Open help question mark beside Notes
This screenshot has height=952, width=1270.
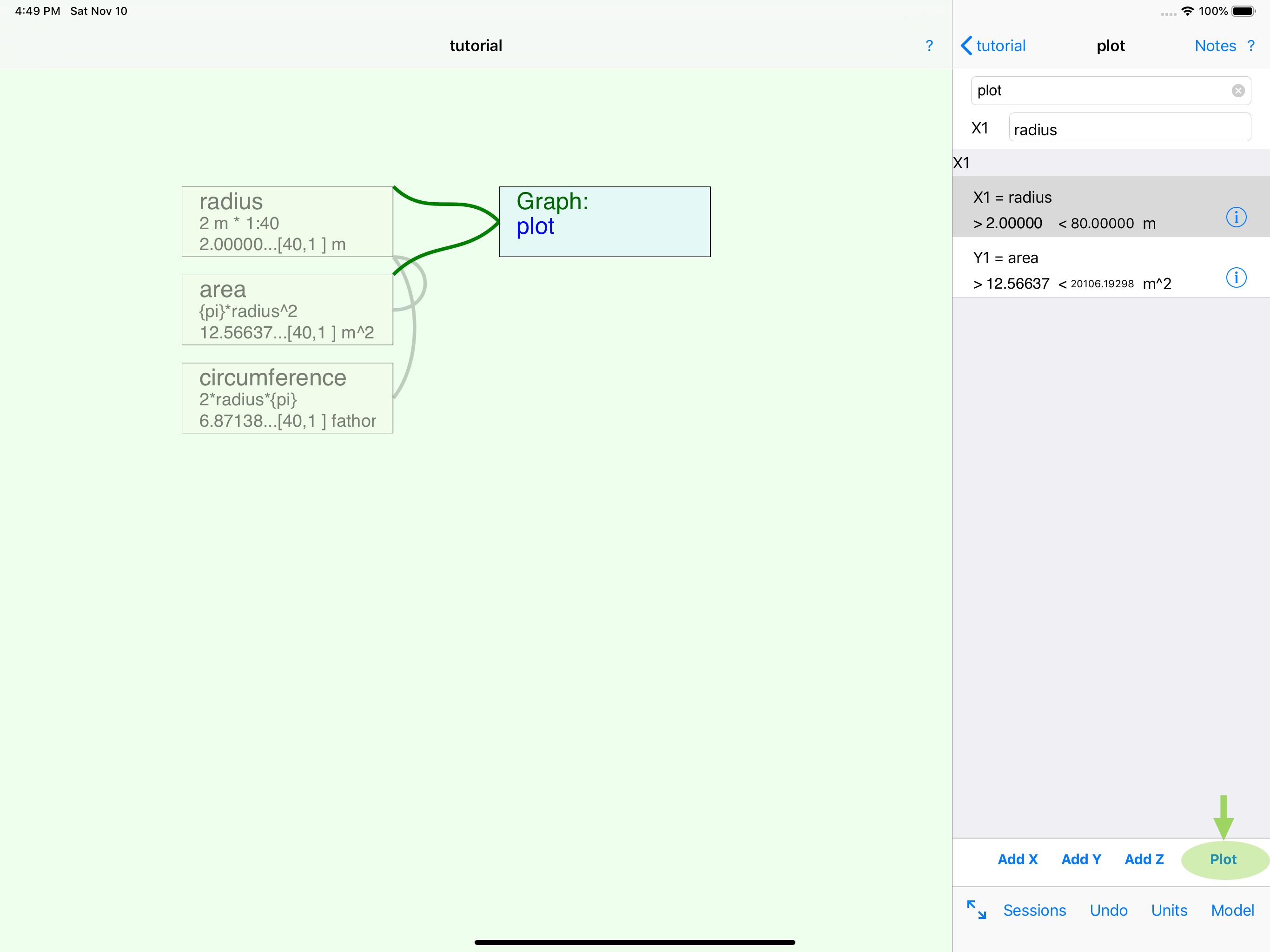click(x=1251, y=46)
